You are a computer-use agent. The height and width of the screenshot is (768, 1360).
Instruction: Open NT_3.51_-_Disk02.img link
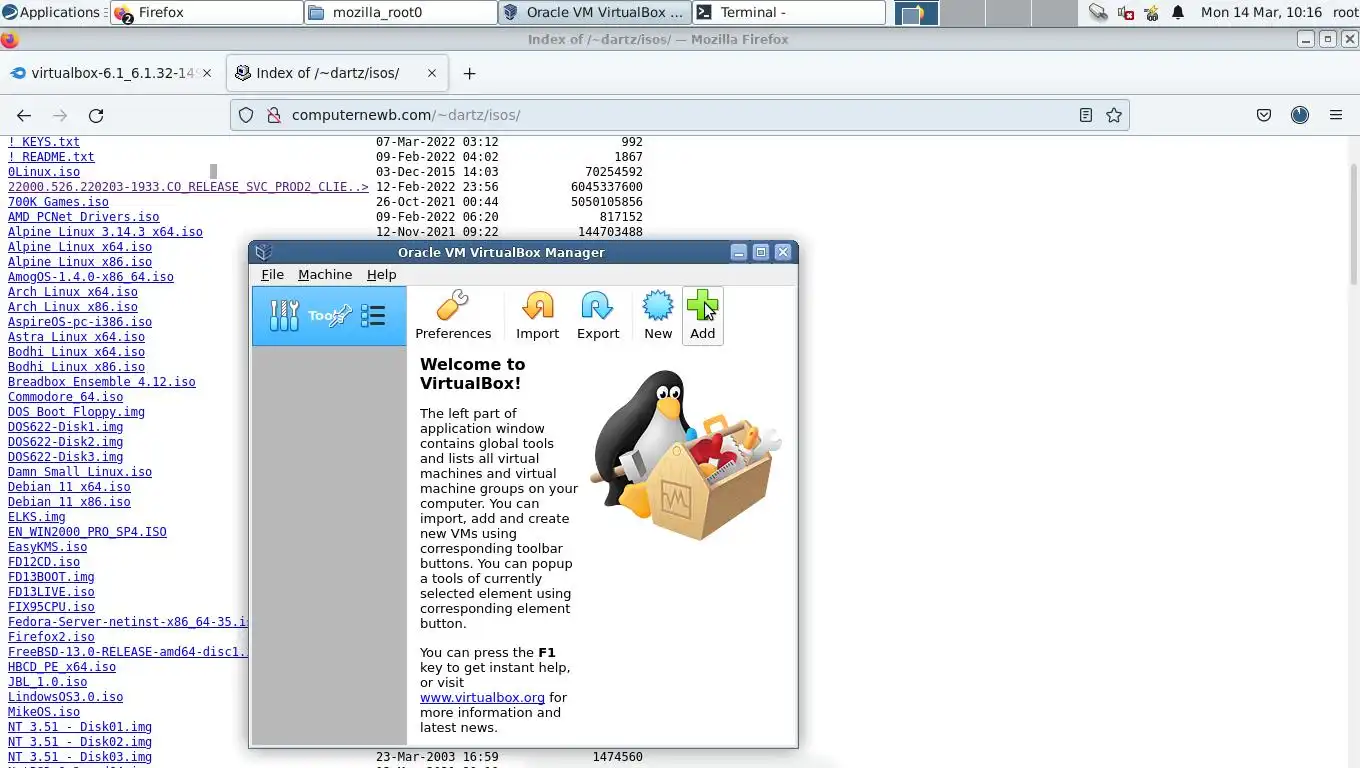coord(80,742)
